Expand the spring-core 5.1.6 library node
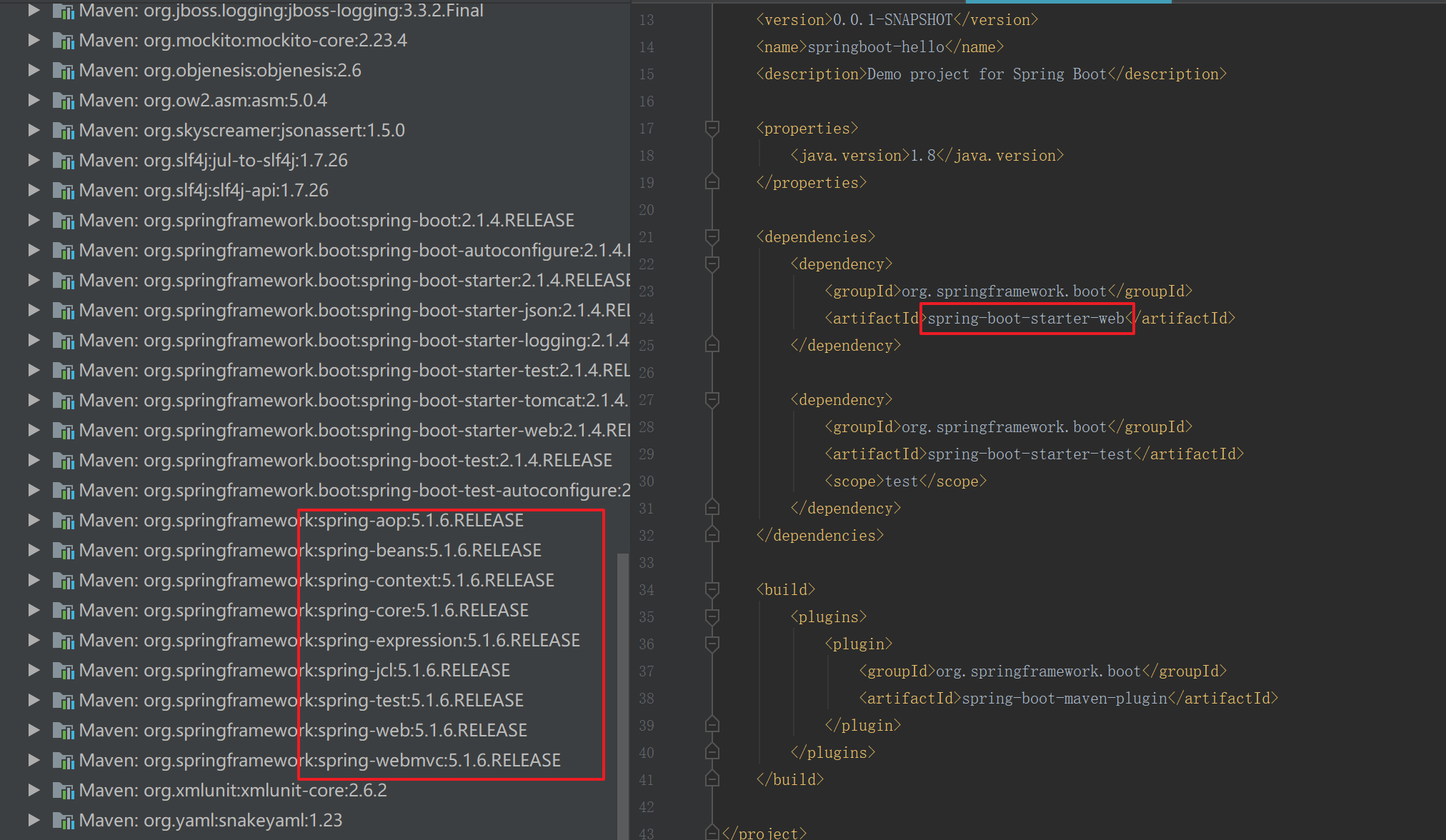 (33, 611)
